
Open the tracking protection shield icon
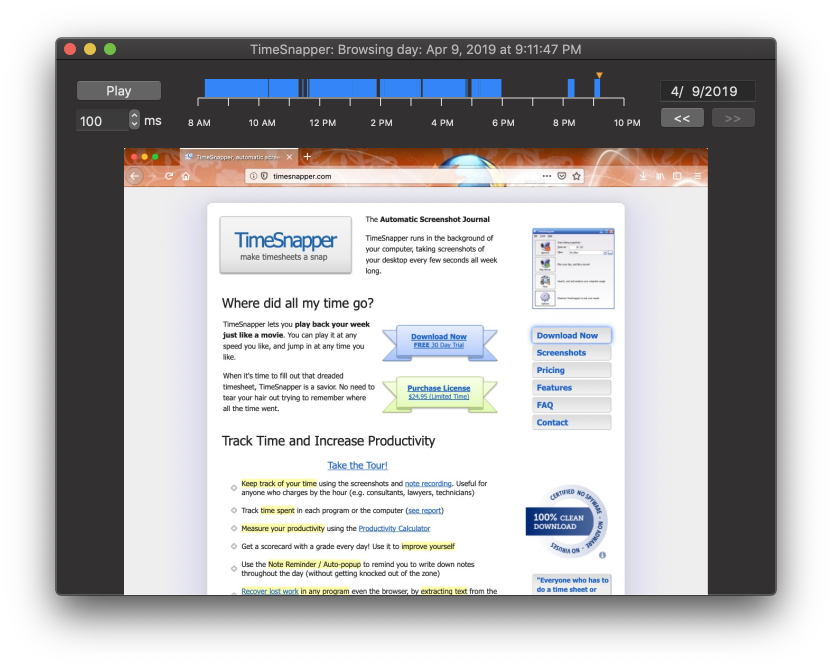265,175
